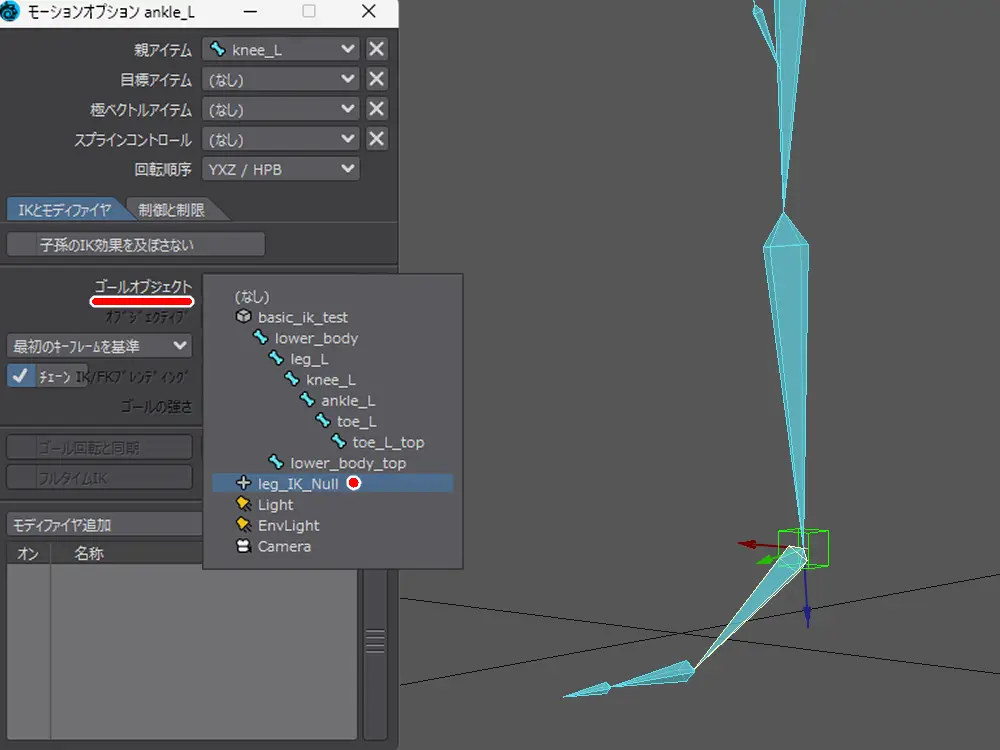Clear the parent item knee_L with X button

pos(377,49)
